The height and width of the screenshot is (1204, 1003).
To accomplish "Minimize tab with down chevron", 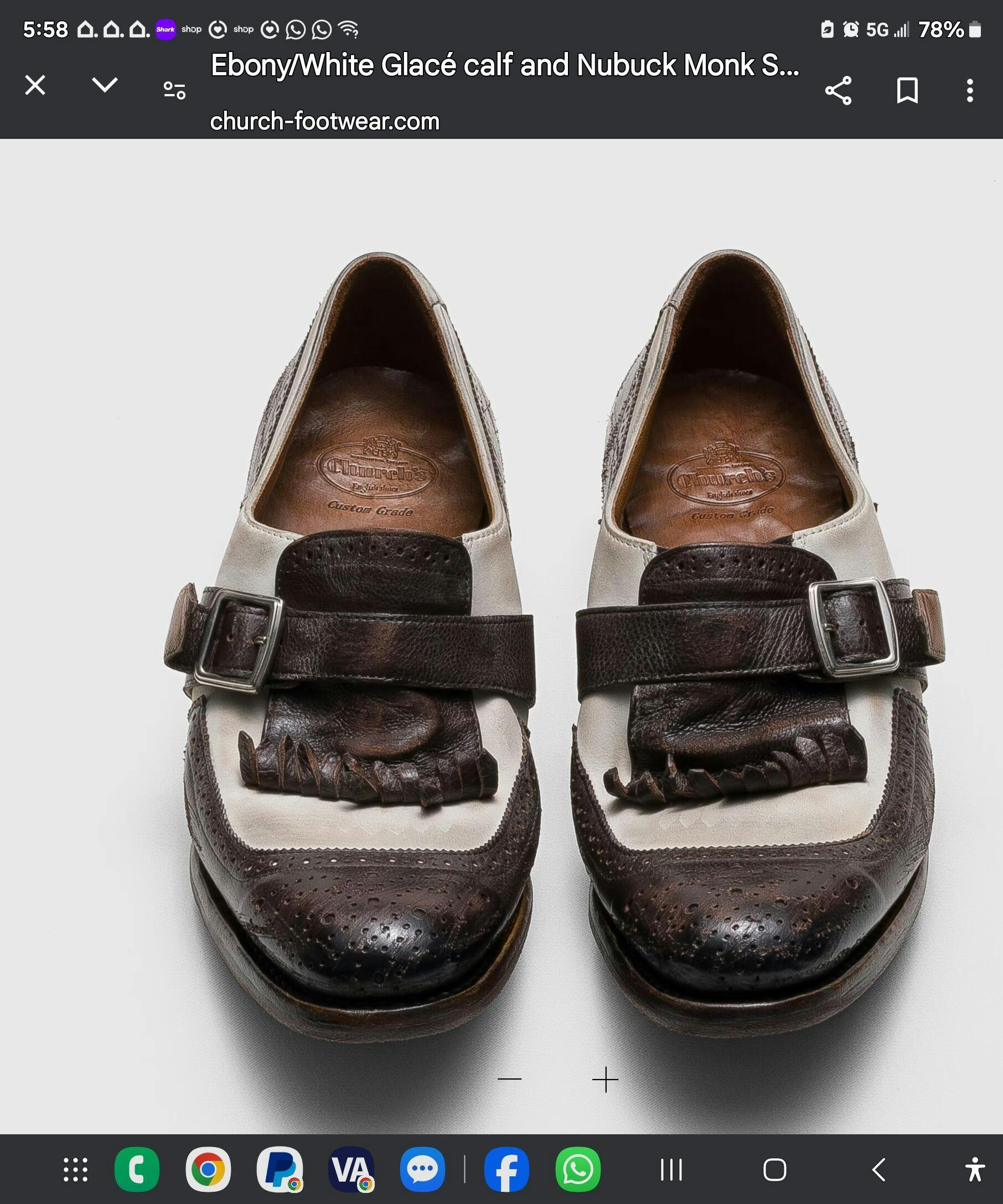I will pos(105,85).
